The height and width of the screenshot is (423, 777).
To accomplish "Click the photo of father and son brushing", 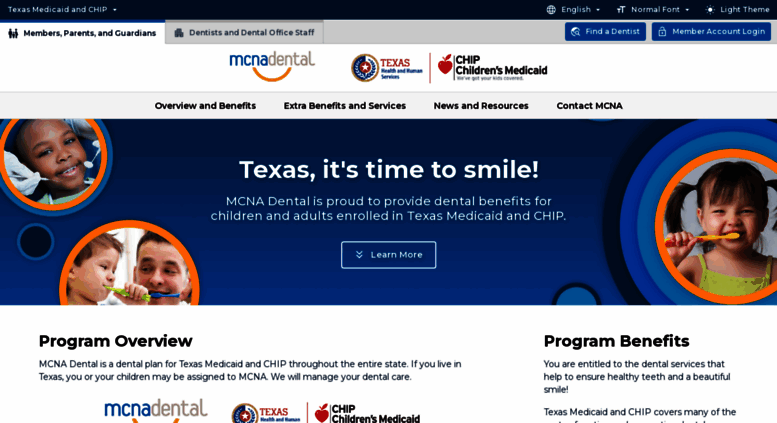I will click(129, 265).
